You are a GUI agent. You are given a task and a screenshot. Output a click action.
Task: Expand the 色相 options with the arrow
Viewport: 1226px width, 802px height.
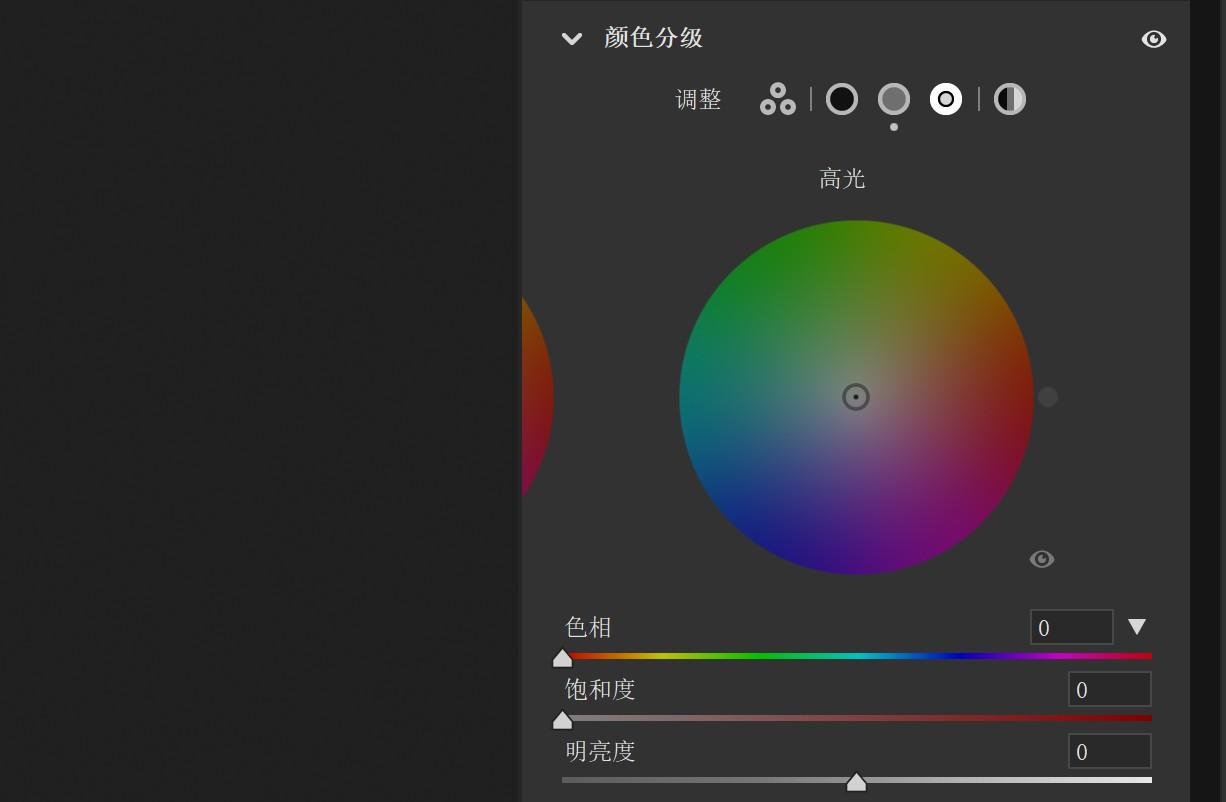pyautogui.click(x=1136, y=627)
